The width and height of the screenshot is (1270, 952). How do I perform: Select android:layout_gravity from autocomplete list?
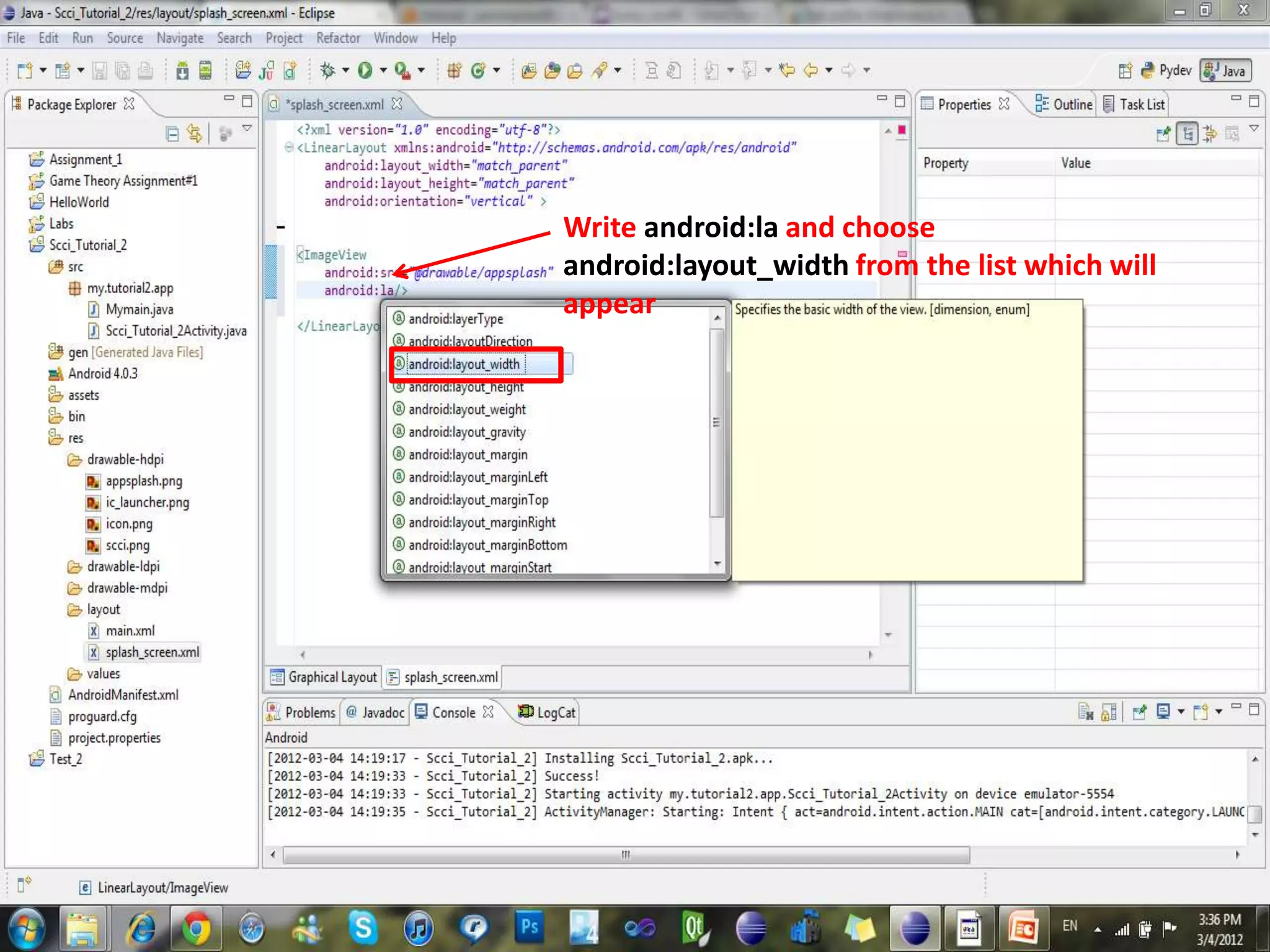coord(467,432)
